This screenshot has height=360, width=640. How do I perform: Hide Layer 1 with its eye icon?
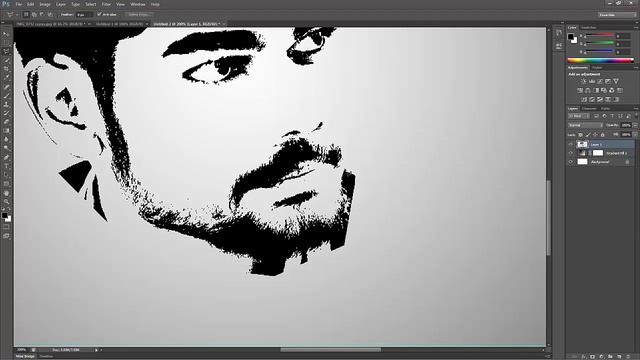coord(571,144)
